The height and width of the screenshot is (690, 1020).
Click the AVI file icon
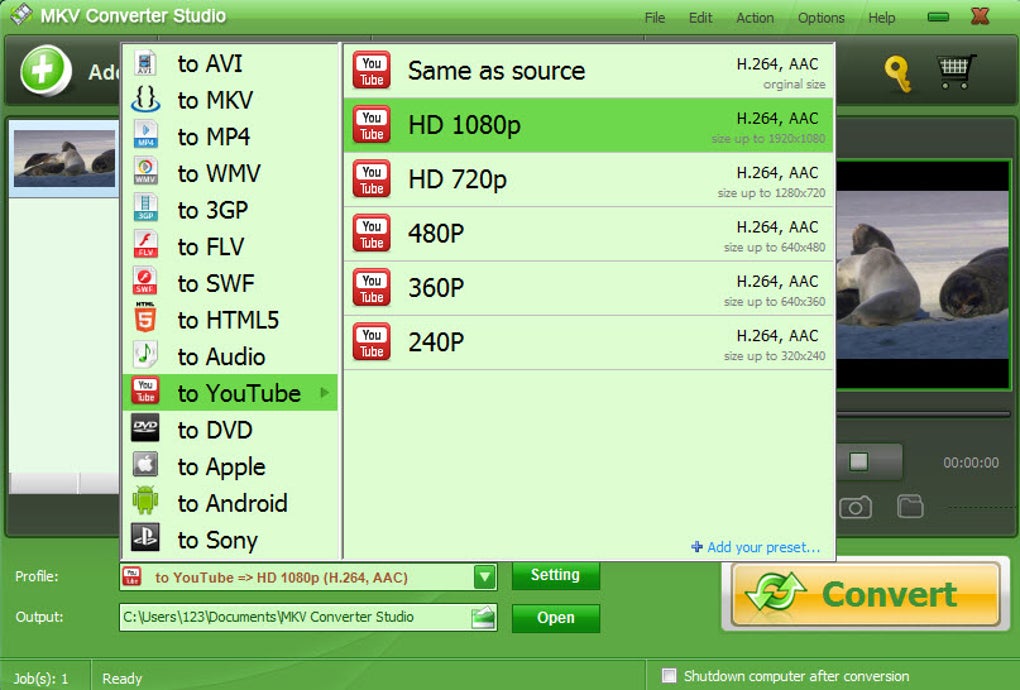145,62
